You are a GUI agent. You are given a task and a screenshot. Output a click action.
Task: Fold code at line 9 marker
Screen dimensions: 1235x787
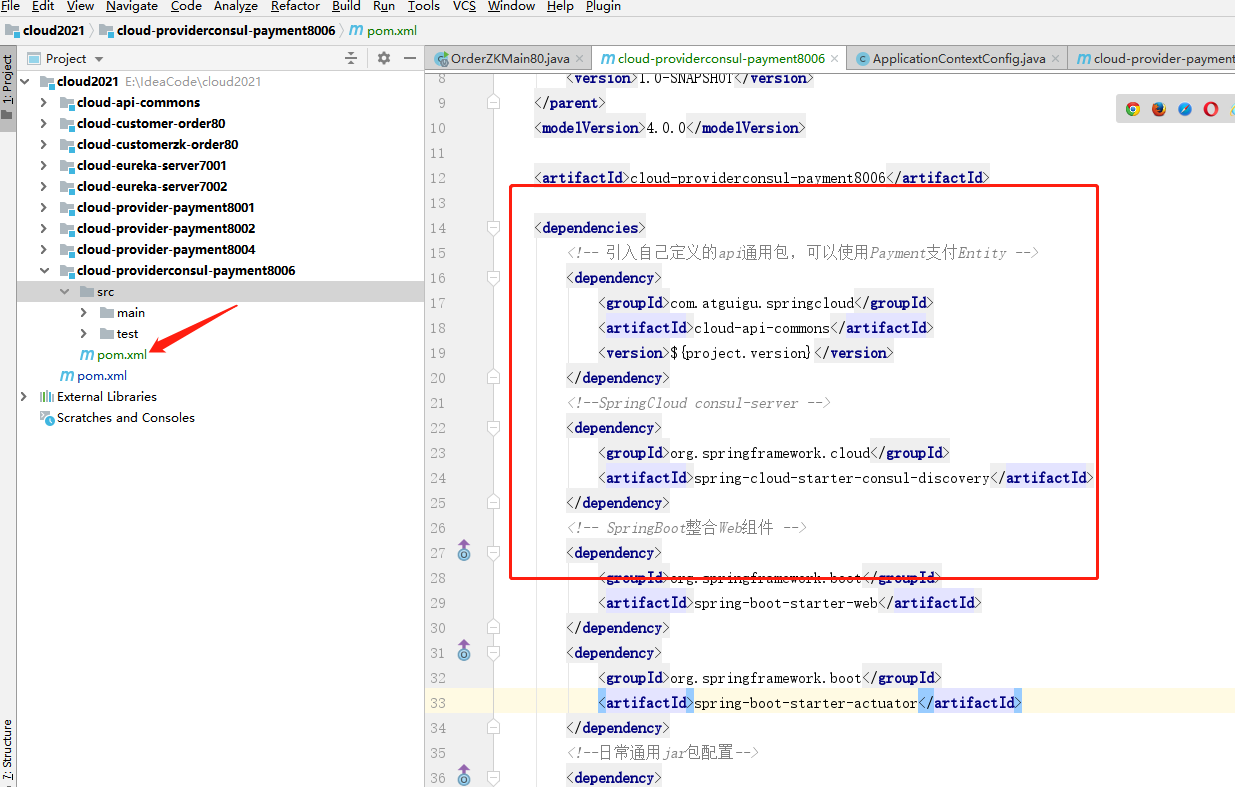tap(493, 102)
